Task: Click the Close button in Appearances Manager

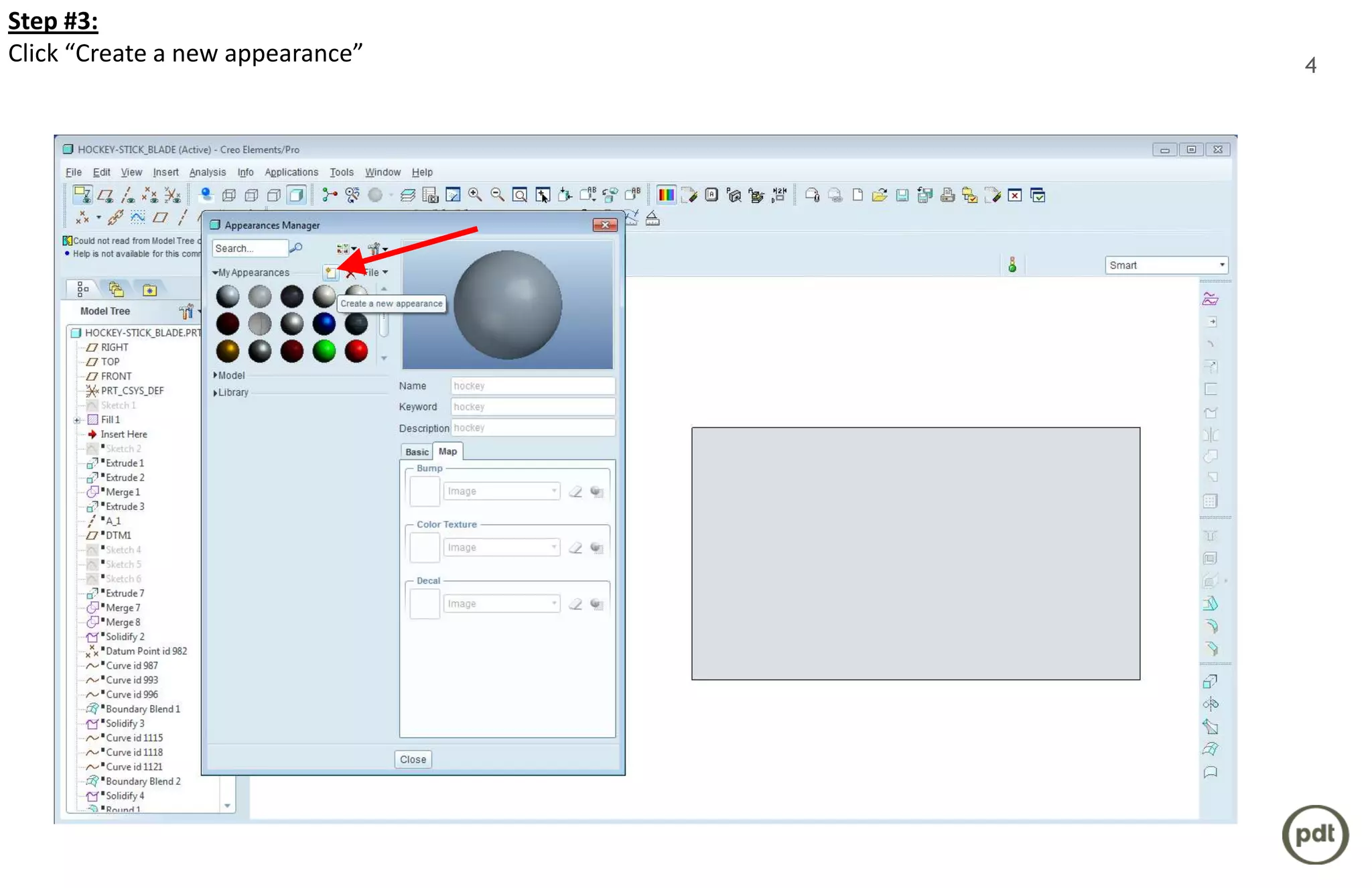Action: point(413,759)
